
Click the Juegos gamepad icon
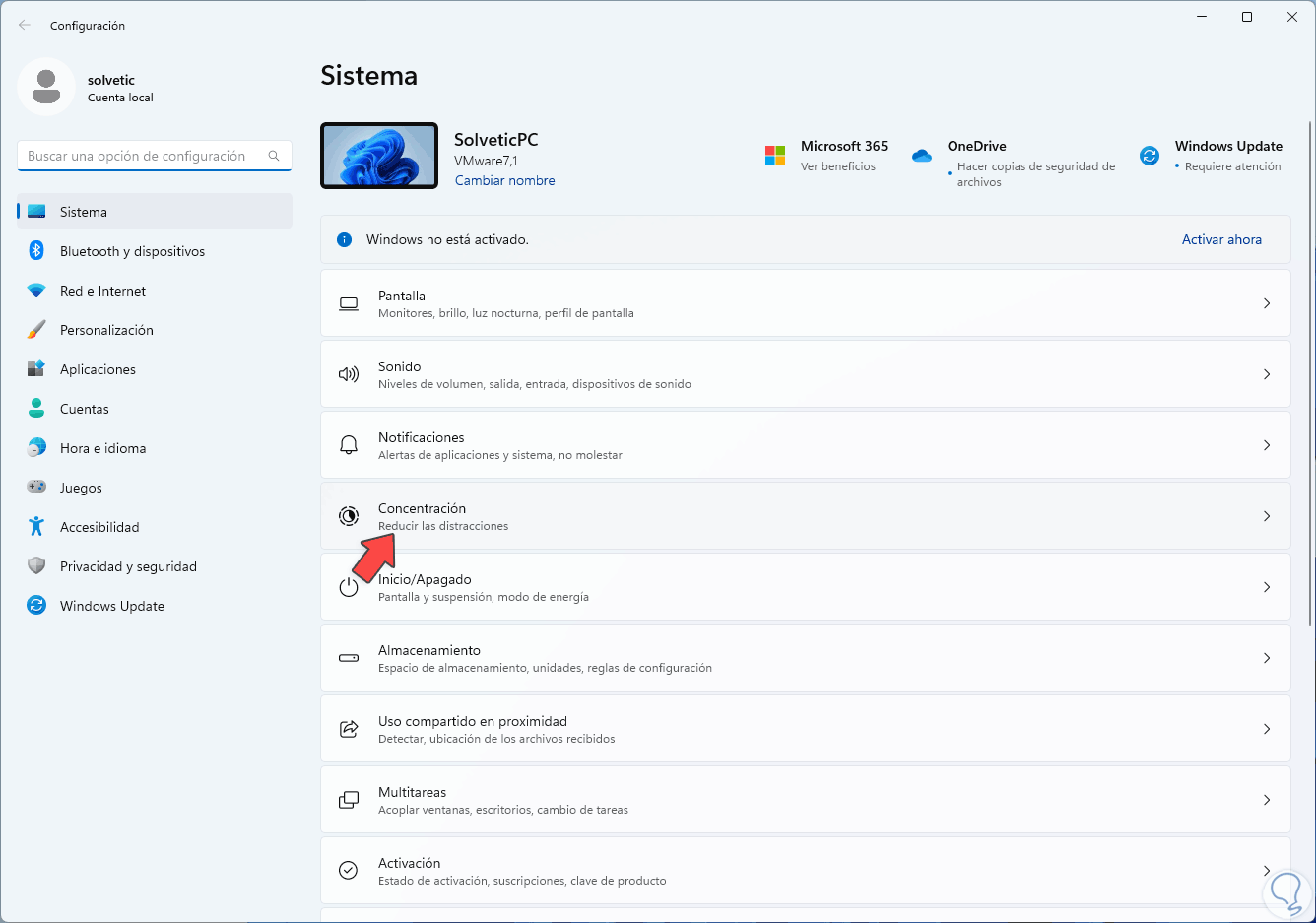[x=36, y=487]
